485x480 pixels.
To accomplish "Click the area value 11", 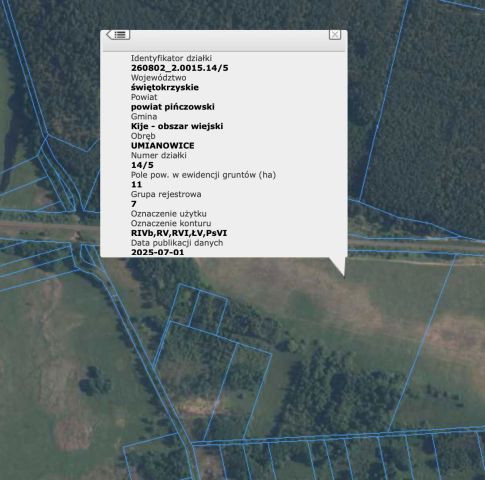I will pyautogui.click(x=136, y=184).
